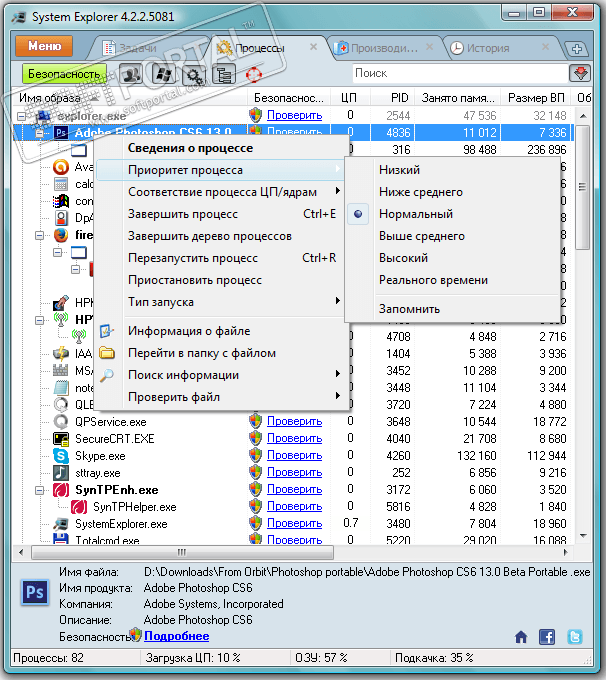The width and height of the screenshot is (606, 680).
Task: Switch to the Производи... tab
Action: tap(384, 48)
